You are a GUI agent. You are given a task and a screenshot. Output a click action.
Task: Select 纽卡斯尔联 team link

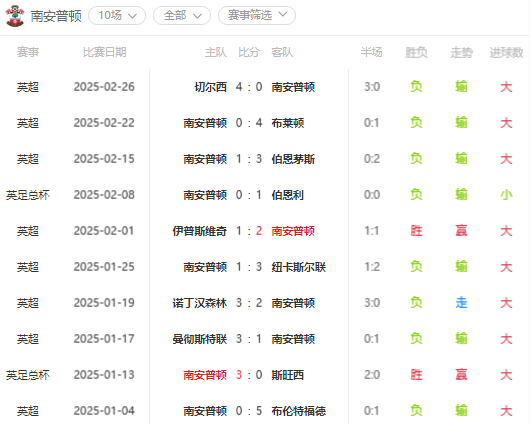298,267
